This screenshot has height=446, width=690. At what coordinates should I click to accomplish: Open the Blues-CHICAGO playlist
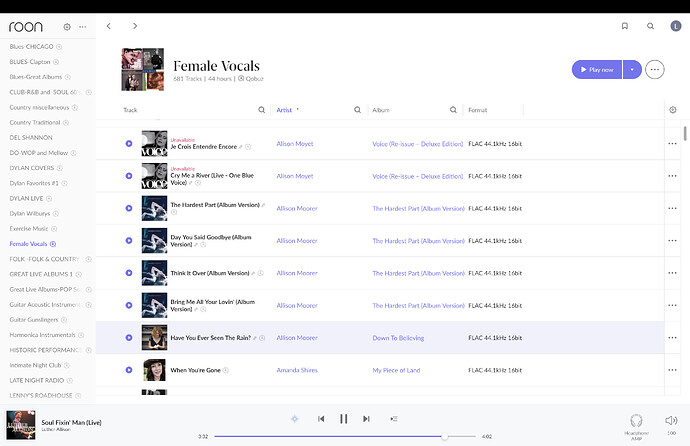pyautogui.click(x=31, y=47)
